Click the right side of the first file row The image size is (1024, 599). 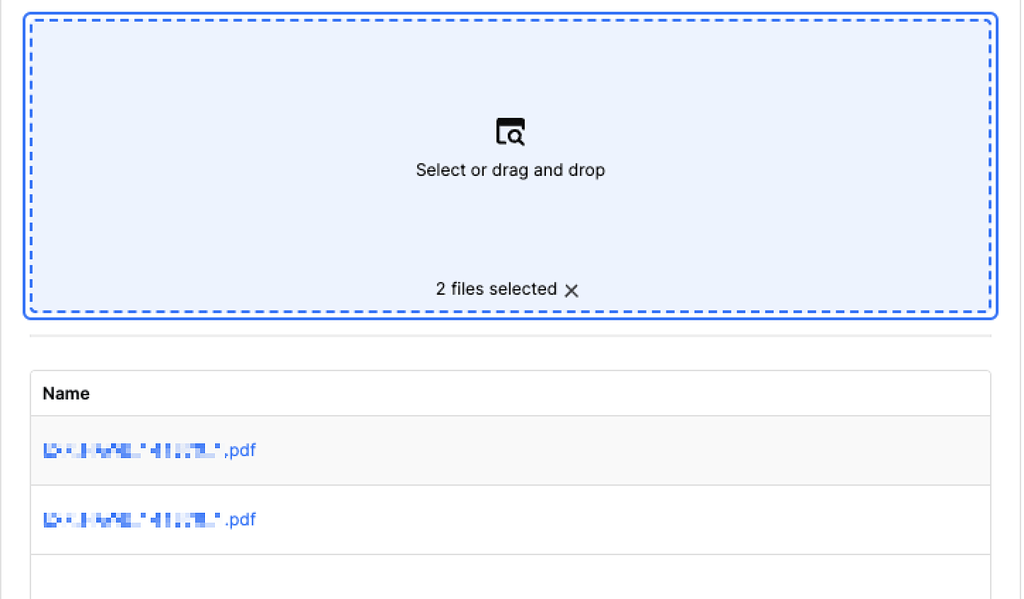point(900,451)
